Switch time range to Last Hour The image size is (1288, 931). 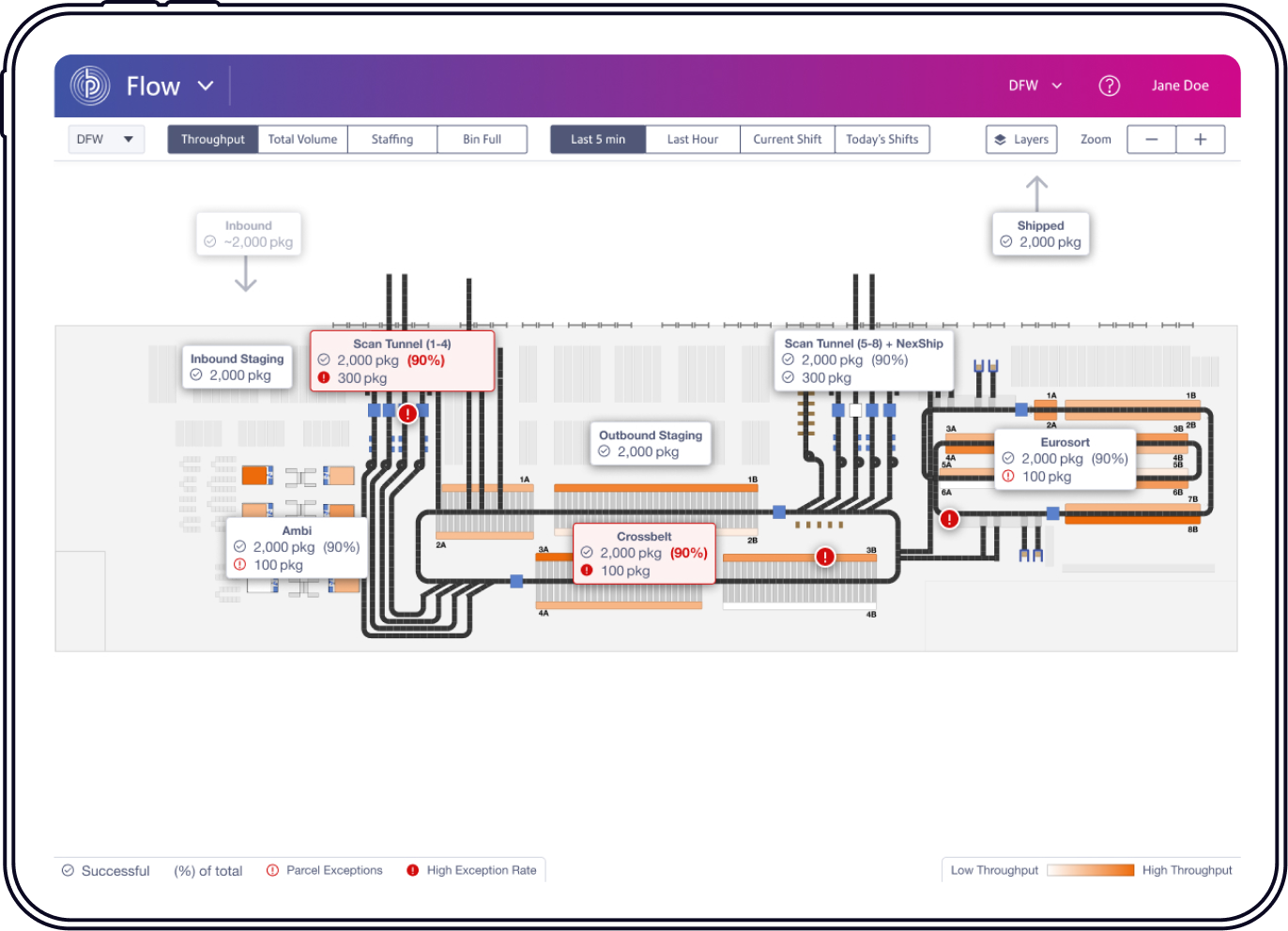point(692,140)
